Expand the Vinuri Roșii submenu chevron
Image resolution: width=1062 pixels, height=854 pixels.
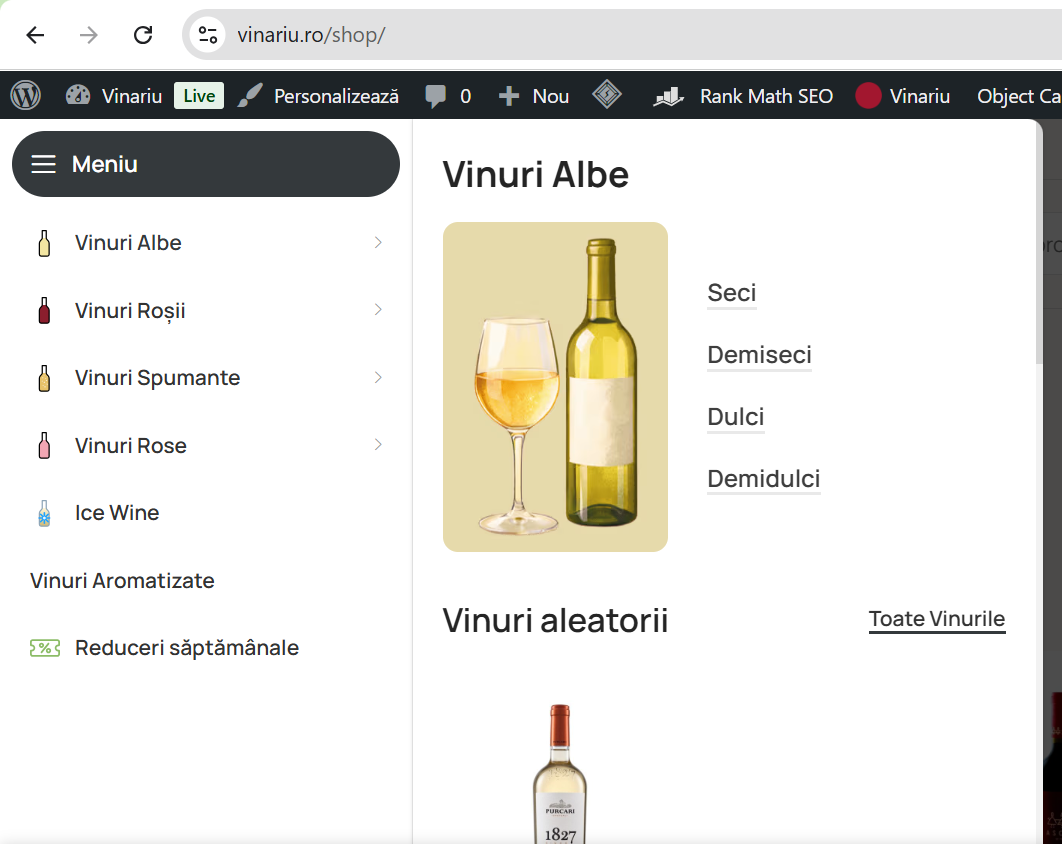(x=378, y=309)
